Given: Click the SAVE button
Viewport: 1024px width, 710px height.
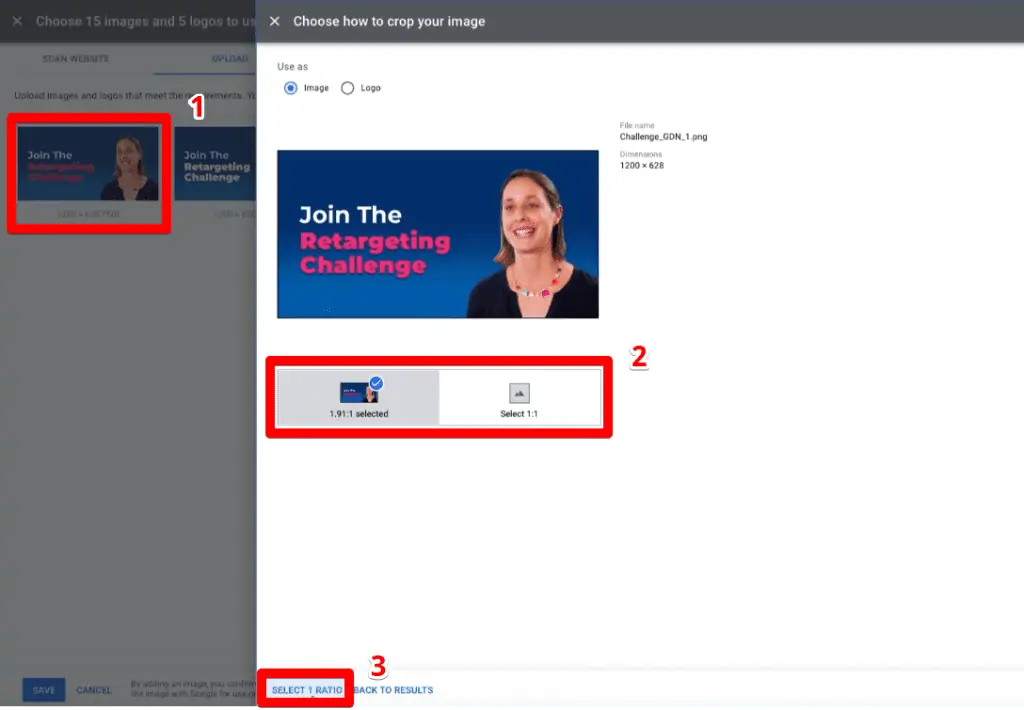Looking at the screenshot, I should (x=43, y=689).
